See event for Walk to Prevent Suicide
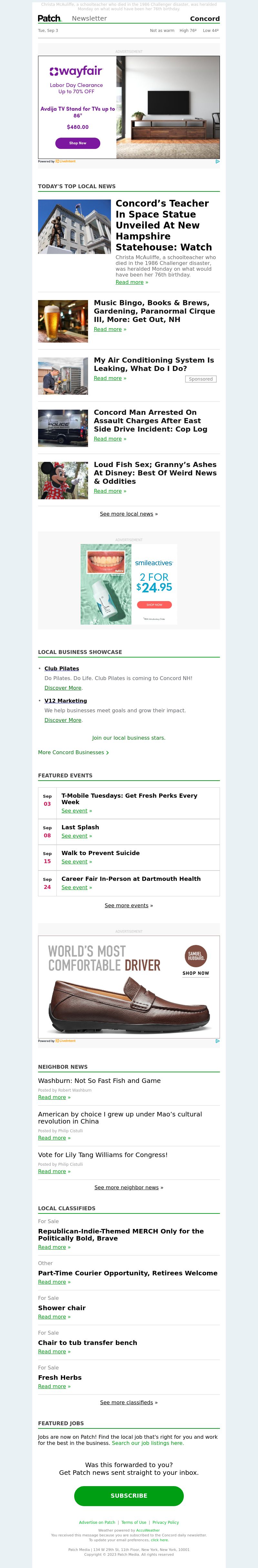The image size is (258, 1568). (x=77, y=861)
